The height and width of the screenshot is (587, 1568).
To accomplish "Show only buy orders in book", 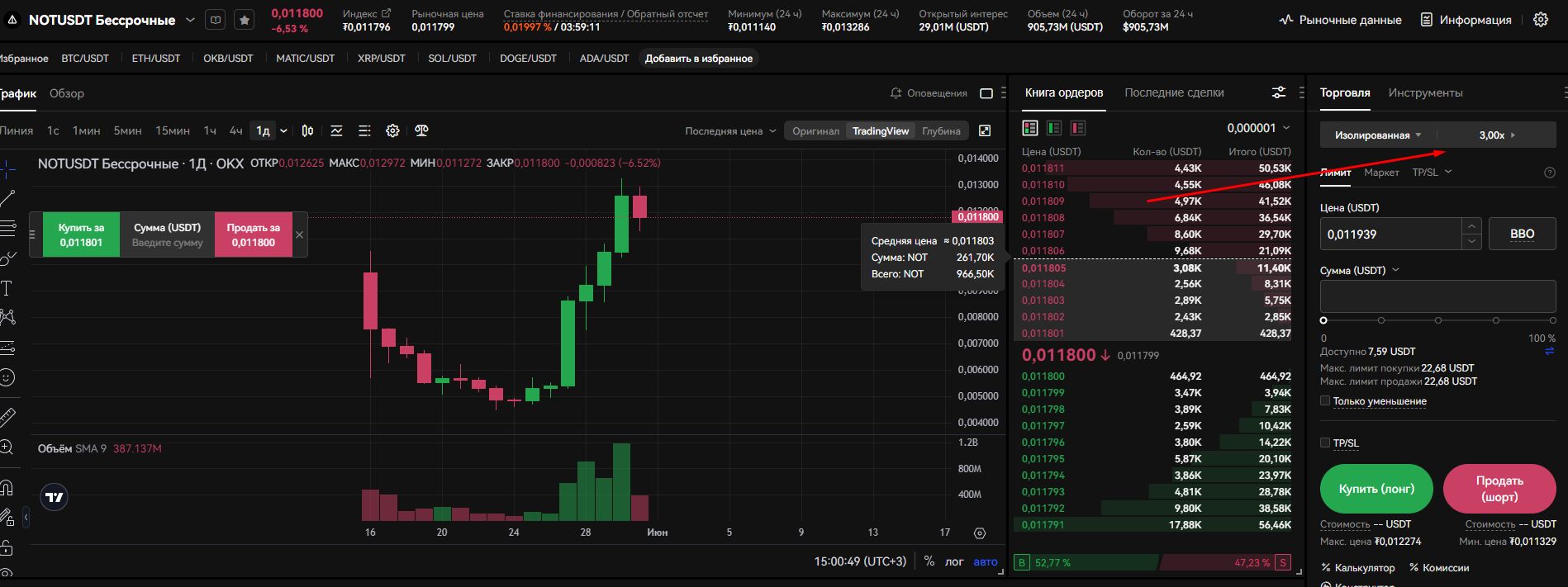I will click(x=1054, y=128).
